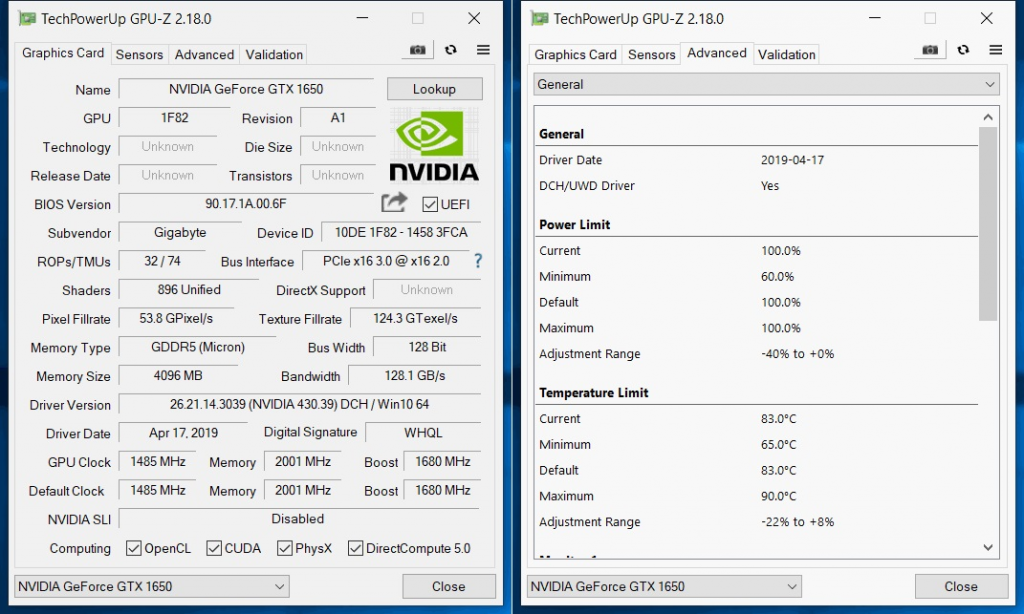Click Power Limit Adjustment Range -40% to +0%
1024x614 pixels.
(x=797, y=354)
